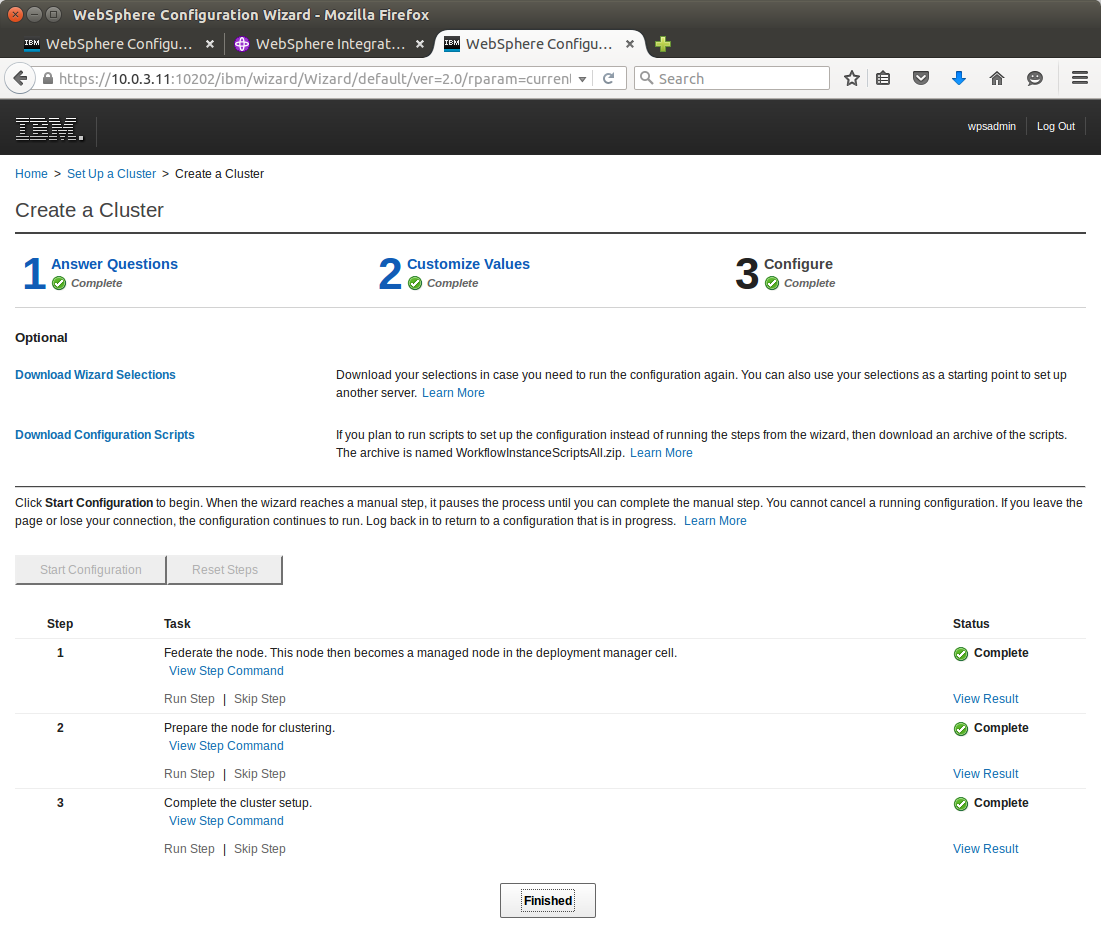
Task: Click the browser back arrow button
Action: point(20,78)
